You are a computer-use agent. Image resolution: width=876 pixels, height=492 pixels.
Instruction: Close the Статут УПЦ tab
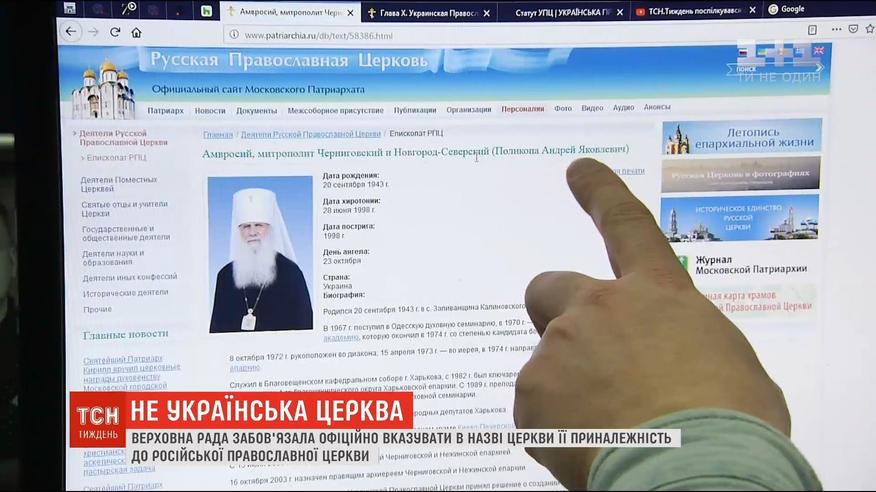coord(620,12)
